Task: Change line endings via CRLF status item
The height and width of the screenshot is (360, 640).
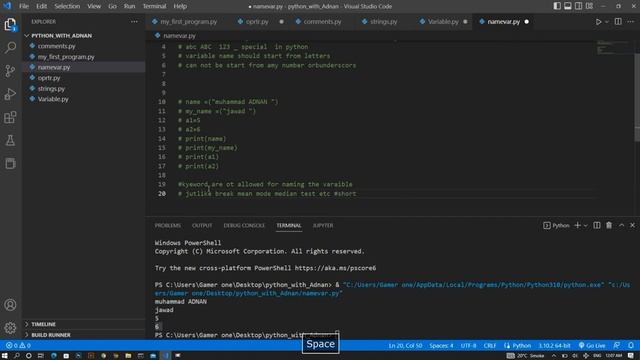Action: [490, 345]
